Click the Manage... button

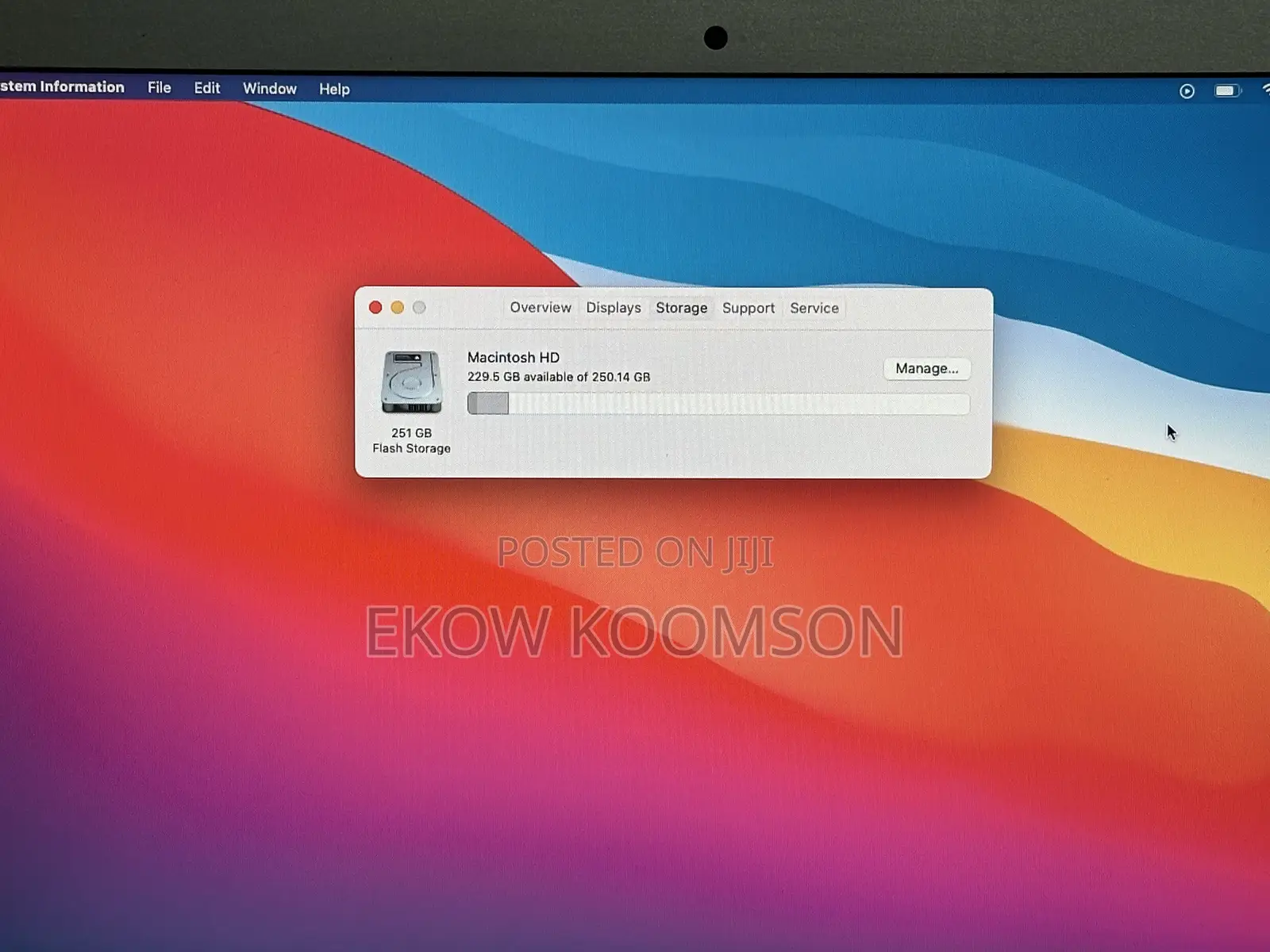click(x=927, y=369)
